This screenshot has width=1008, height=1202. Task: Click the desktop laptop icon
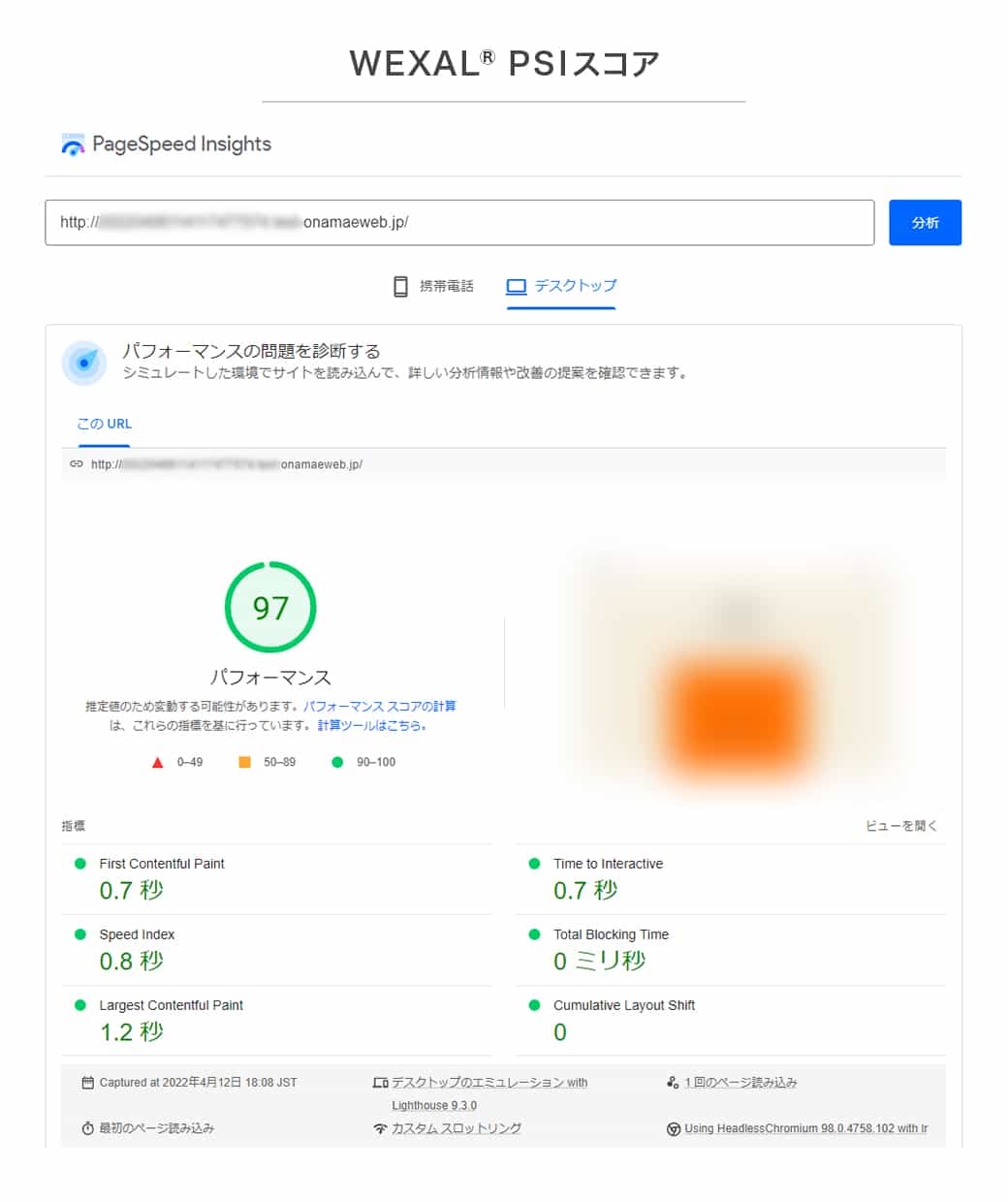tap(517, 287)
